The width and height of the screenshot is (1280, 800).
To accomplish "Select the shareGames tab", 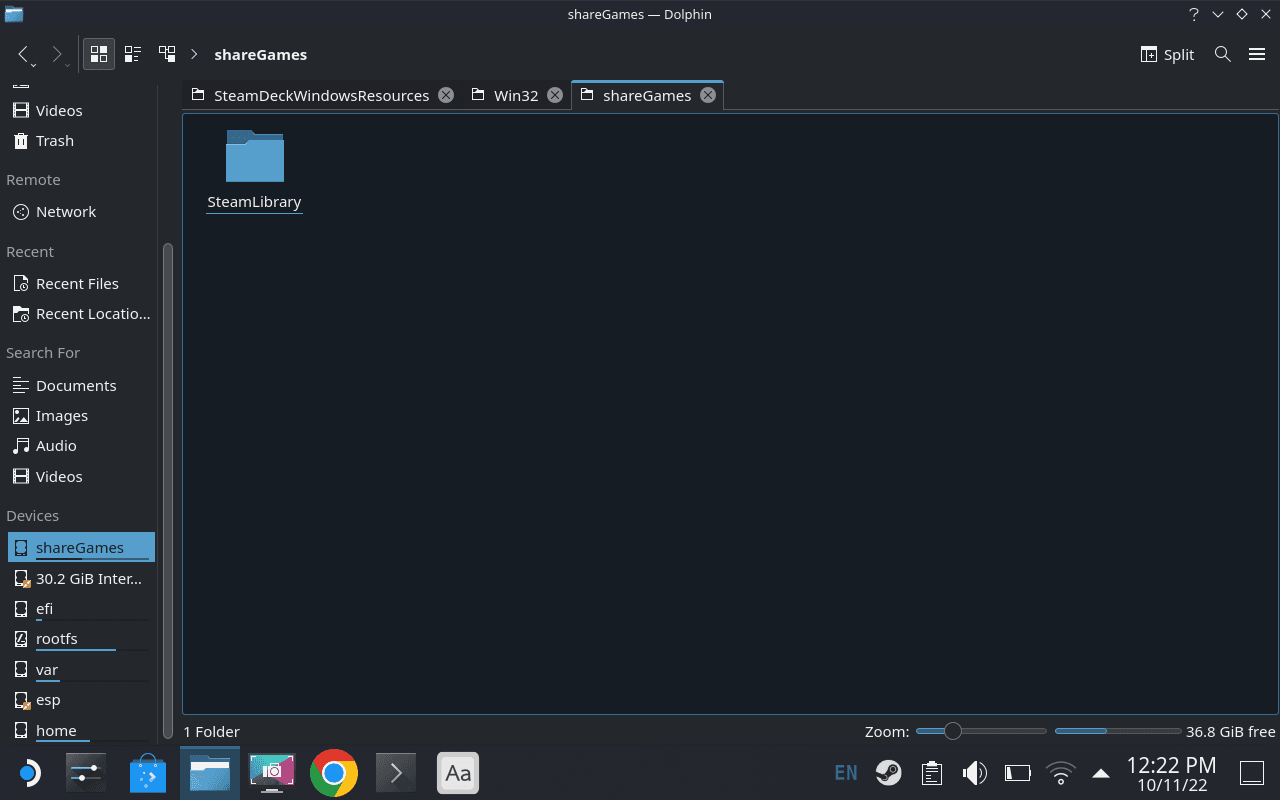I will coord(647,96).
